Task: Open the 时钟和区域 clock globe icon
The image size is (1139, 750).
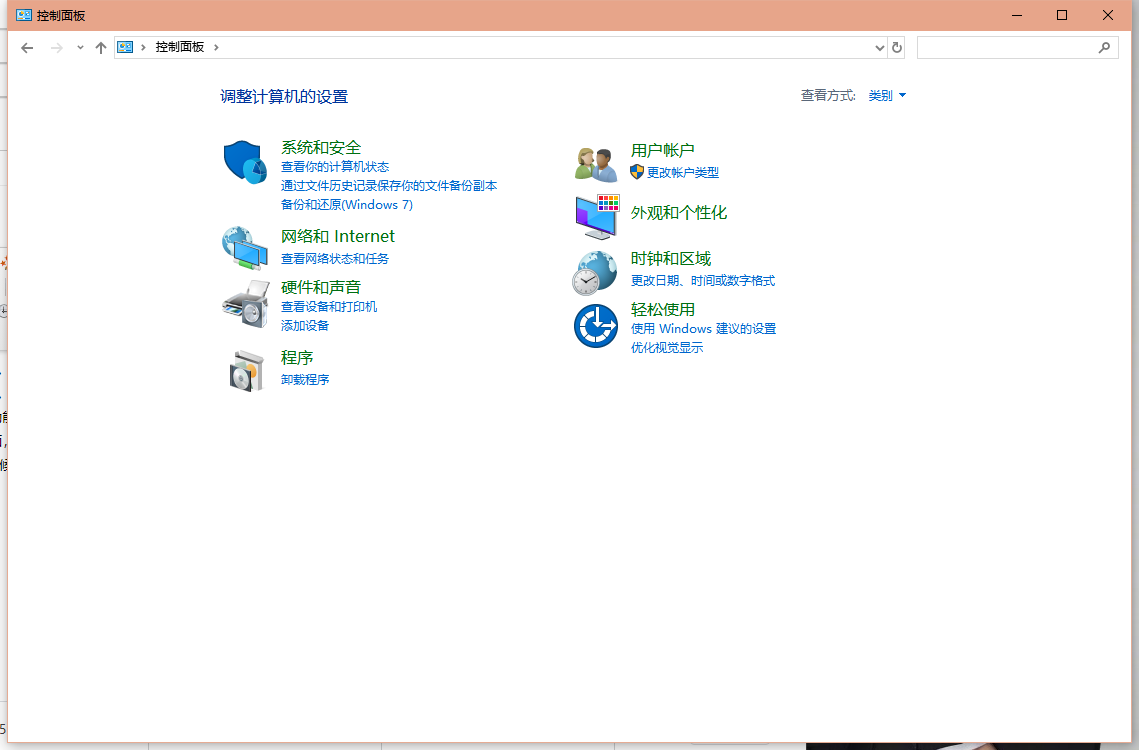Action: (595, 273)
